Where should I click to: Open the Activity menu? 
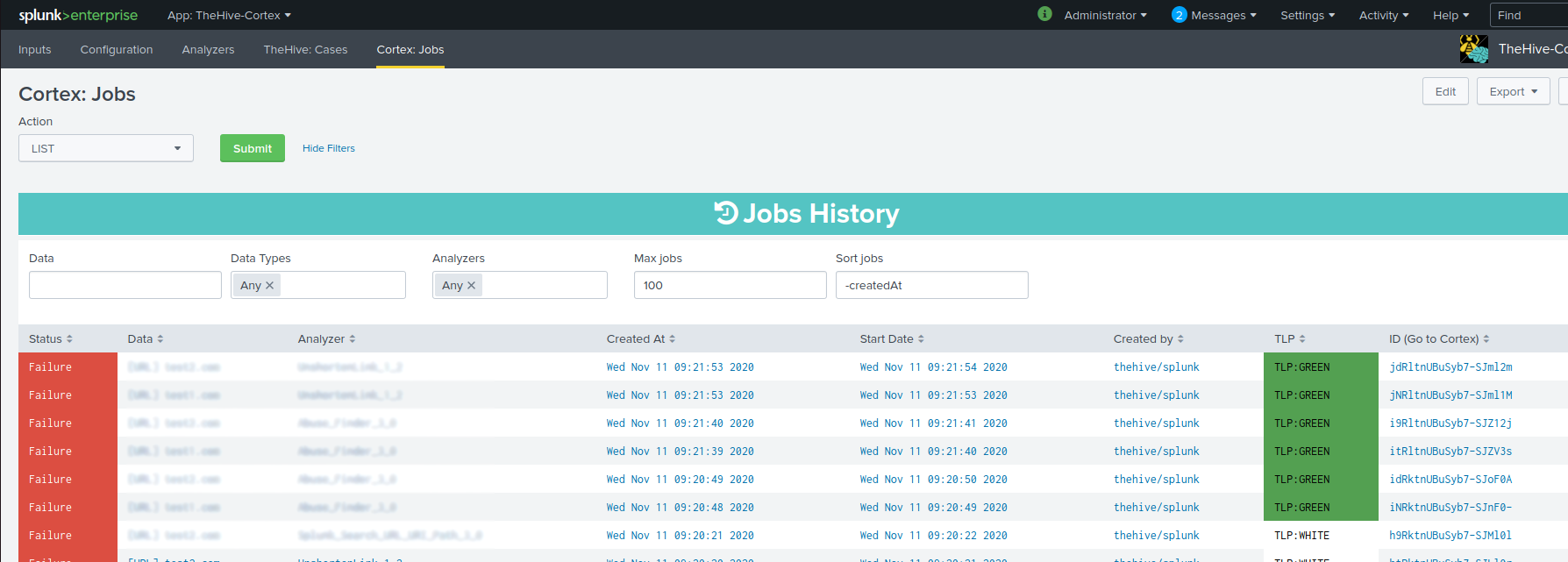tap(1384, 15)
